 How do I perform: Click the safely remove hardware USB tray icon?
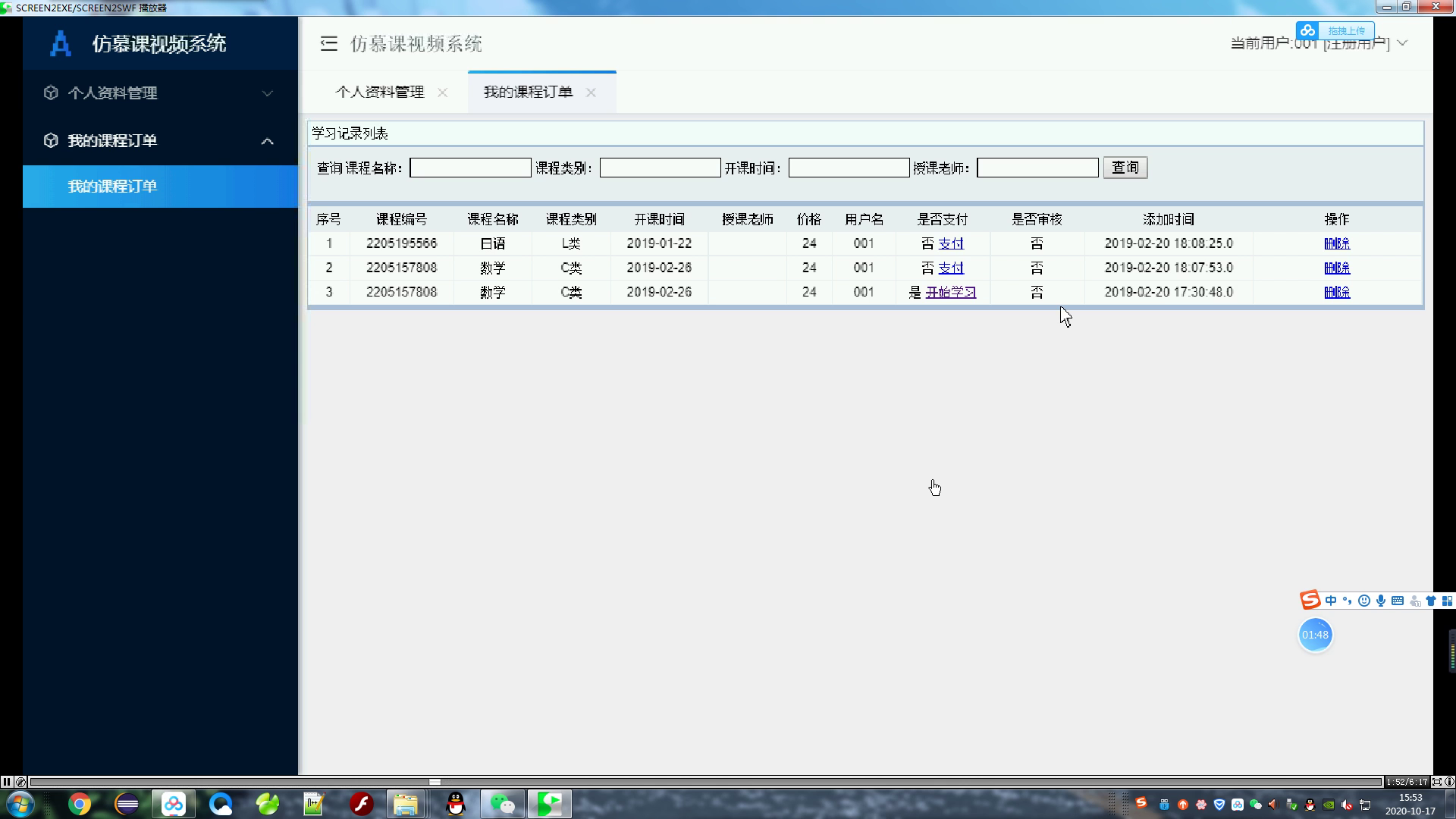click(1292, 805)
